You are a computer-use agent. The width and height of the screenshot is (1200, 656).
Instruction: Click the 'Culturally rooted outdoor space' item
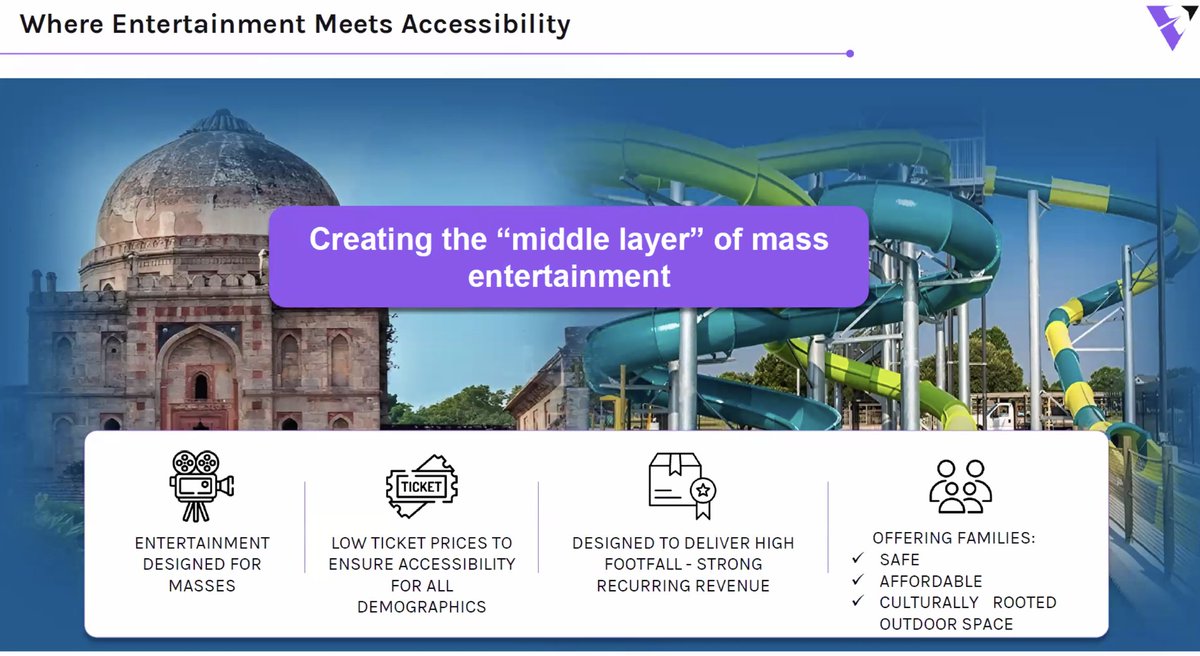point(954,613)
